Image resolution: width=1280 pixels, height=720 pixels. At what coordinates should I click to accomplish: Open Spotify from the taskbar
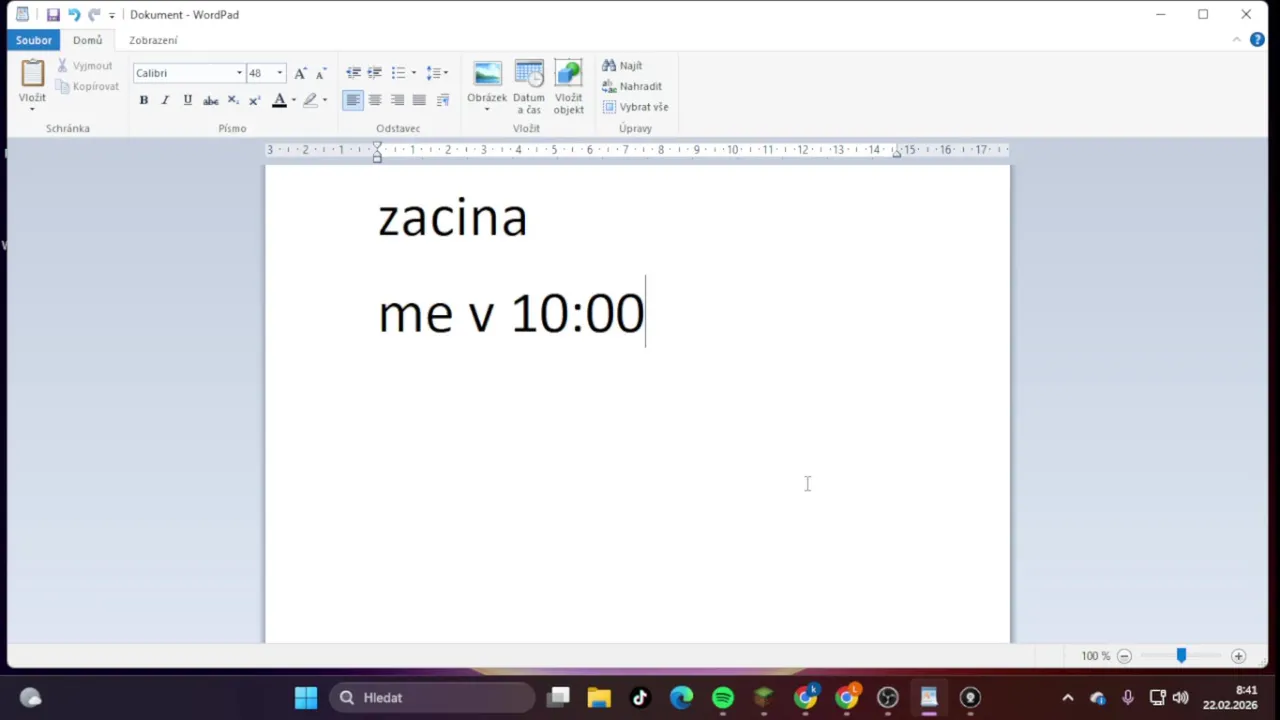point(722,697)
